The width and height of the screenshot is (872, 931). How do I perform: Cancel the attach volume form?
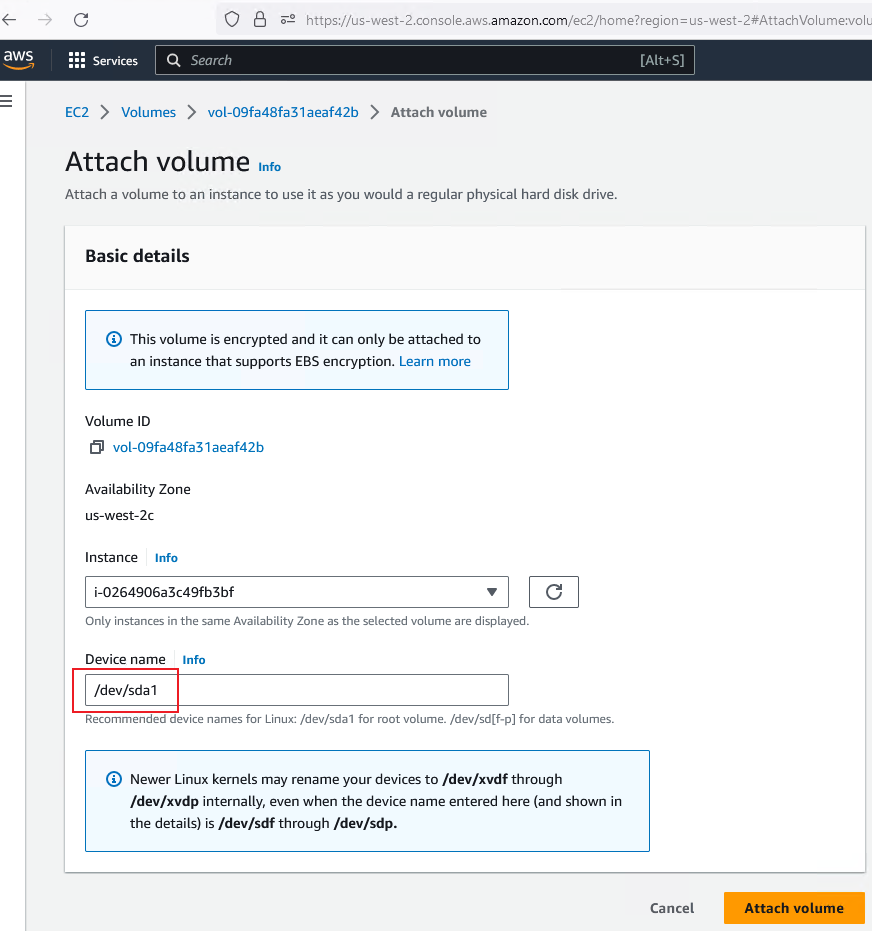(x=671, y=908)
